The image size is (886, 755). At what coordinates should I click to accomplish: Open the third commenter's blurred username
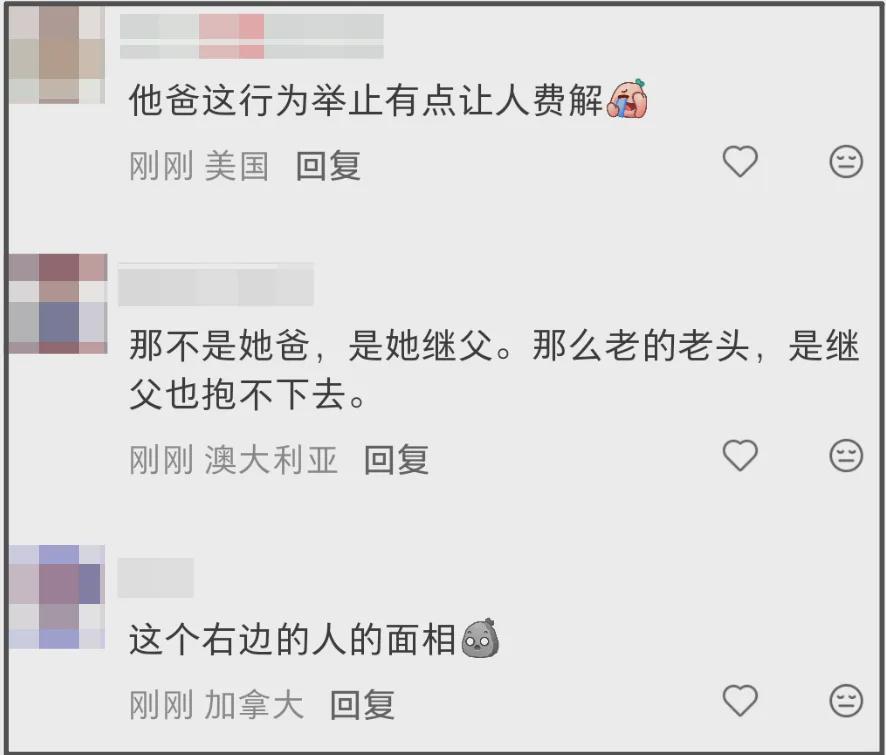coord(155,578)
